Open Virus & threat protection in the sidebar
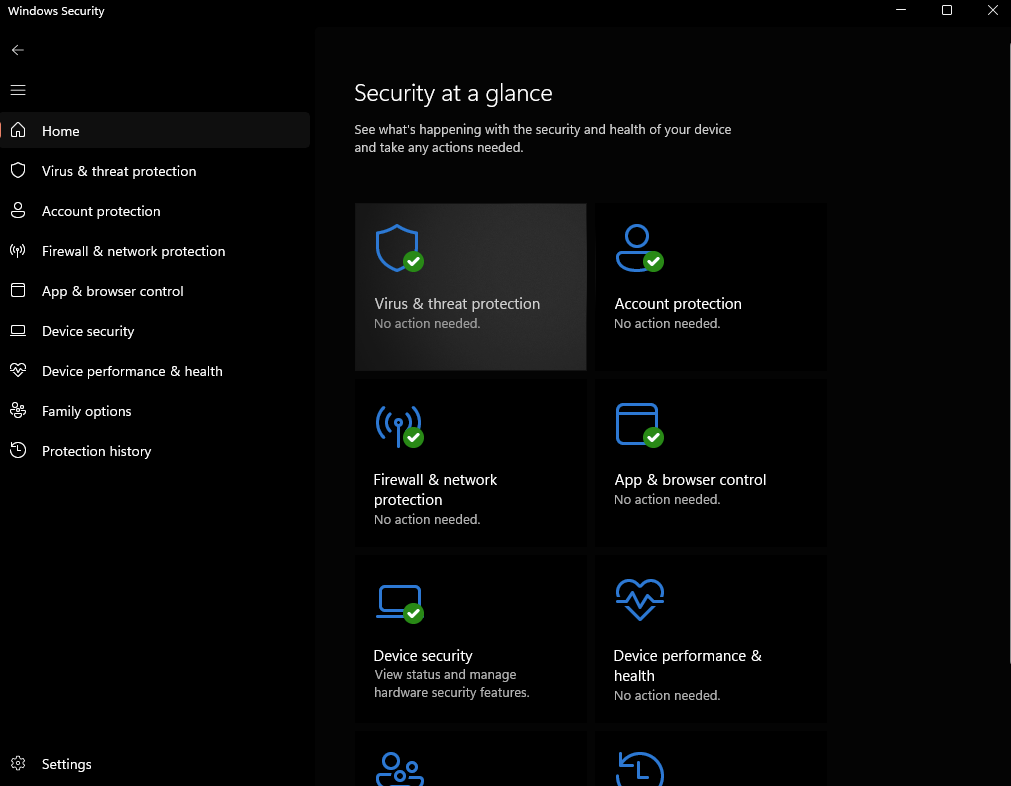This screenshot has height=786, width=1011. pos(118,171)
